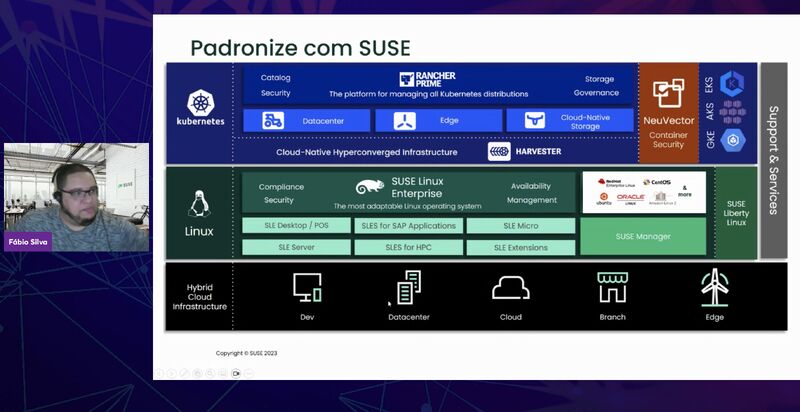Image resolution: width=800 pixels, height=412 pixels.
Task: Click the presenter webcam thumbnail
Action: (x=77, y=197)
